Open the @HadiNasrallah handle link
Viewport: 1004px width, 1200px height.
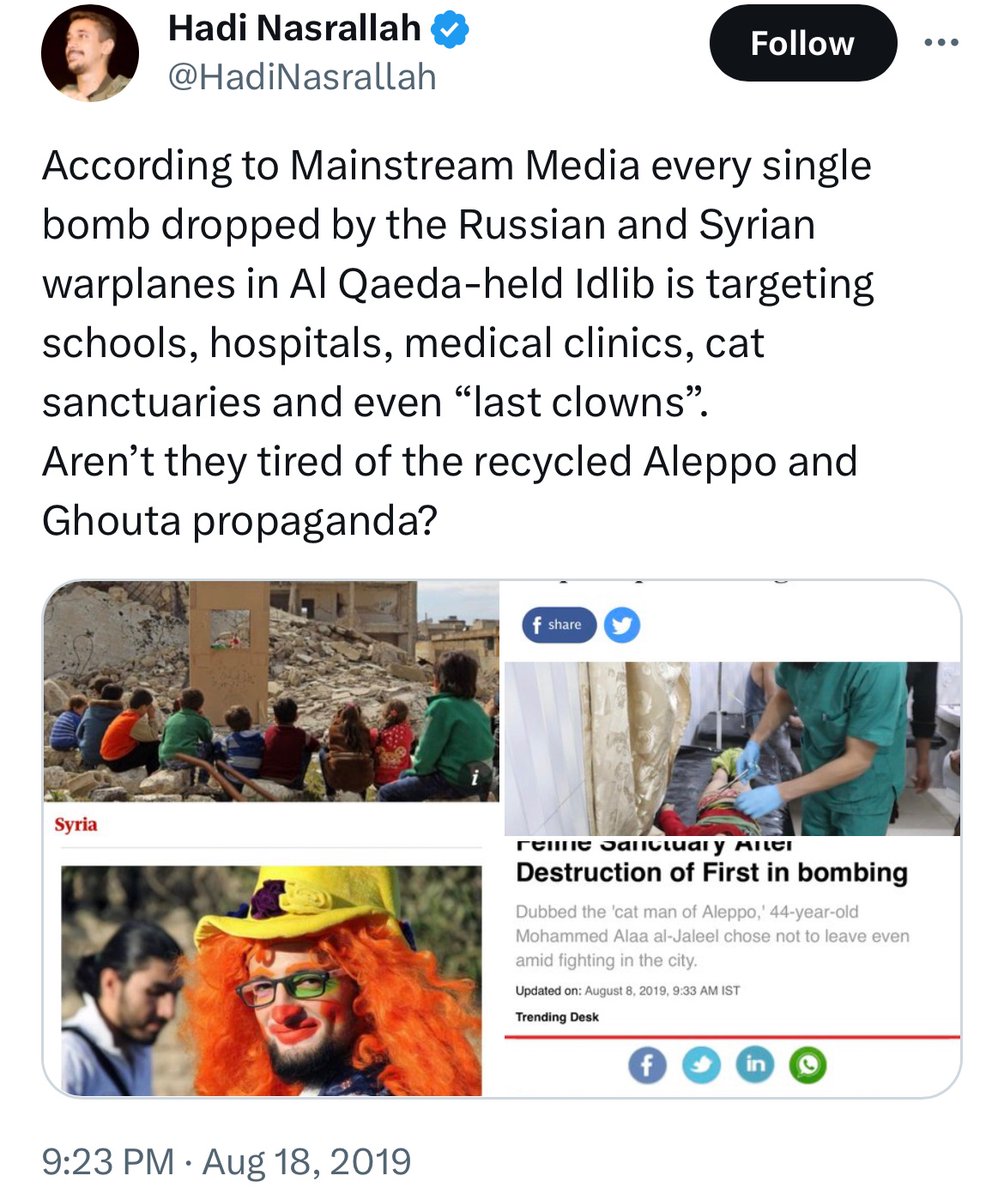coord(302,78)
